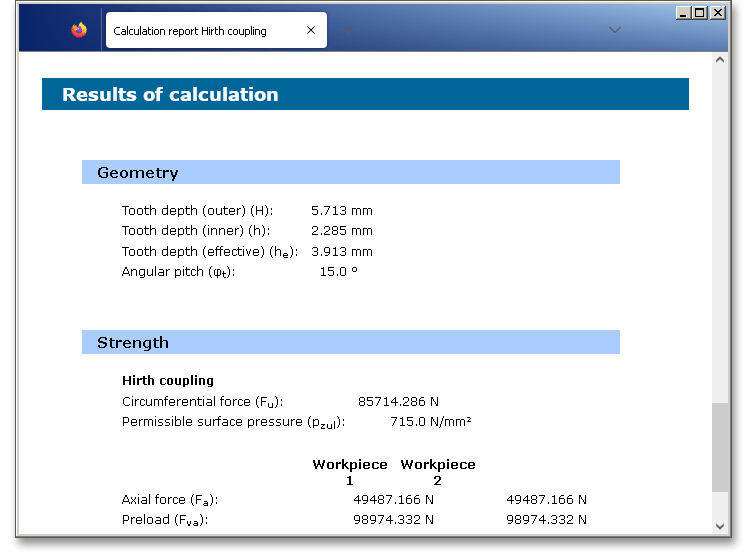Expand the list all tabs chevron

click(615, 30)
